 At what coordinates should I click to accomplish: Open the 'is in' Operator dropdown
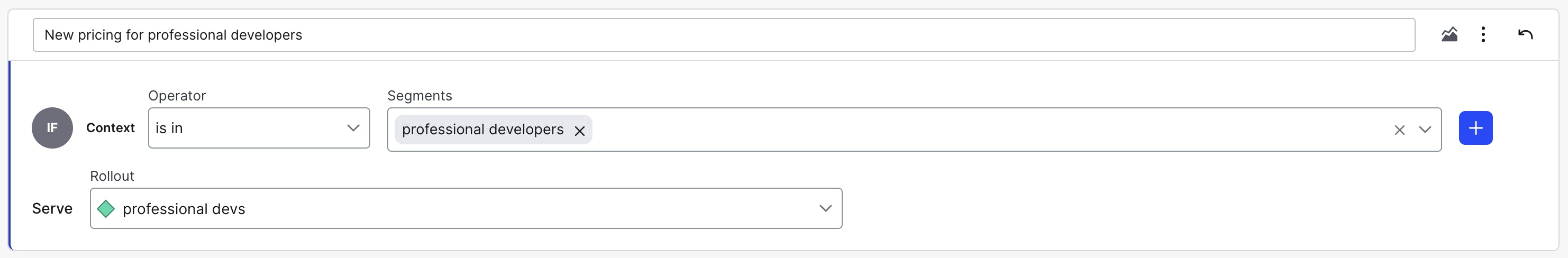(x=250, y=128)
